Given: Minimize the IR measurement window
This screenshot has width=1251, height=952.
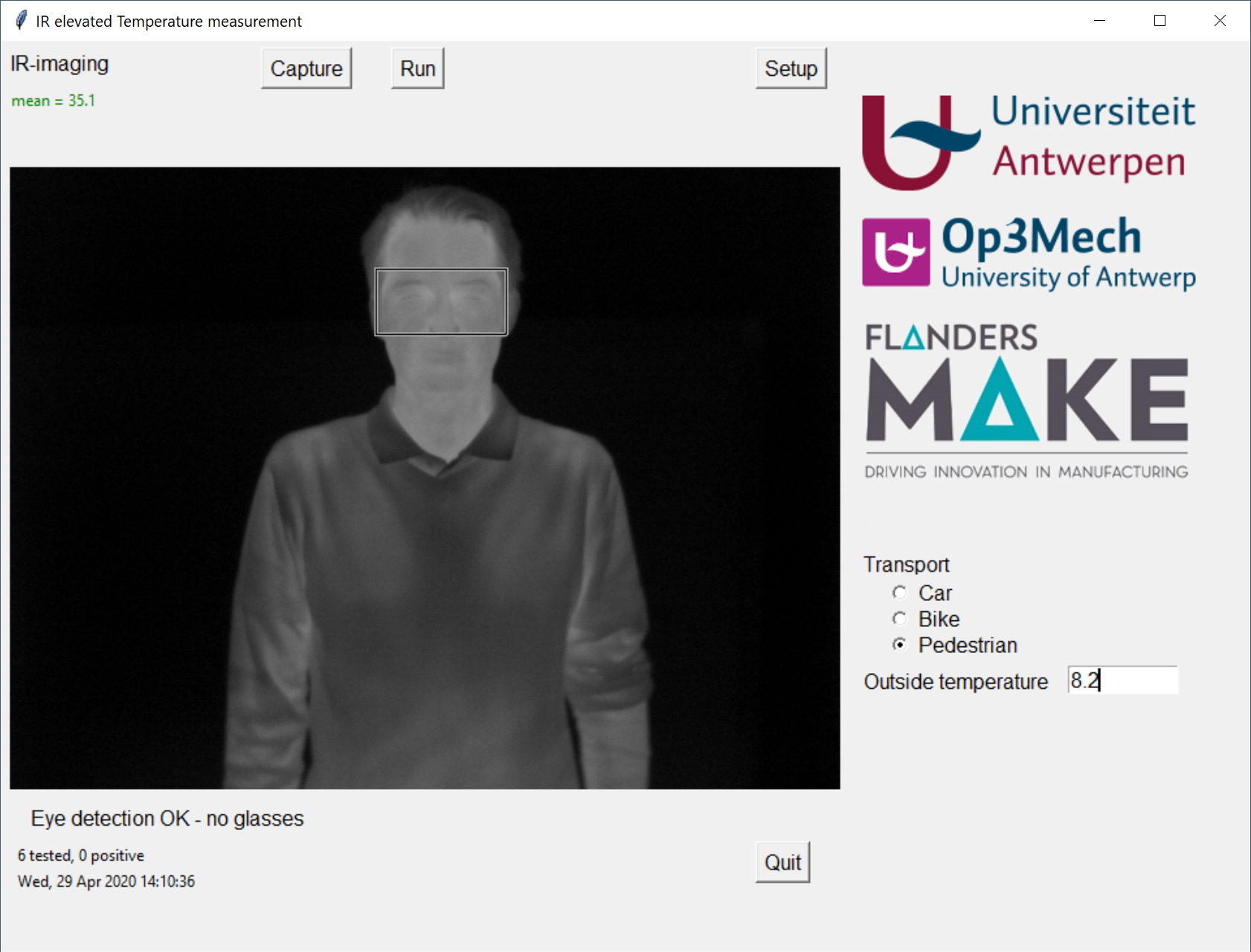Looking at the screenshot, I should point(1099,21).
